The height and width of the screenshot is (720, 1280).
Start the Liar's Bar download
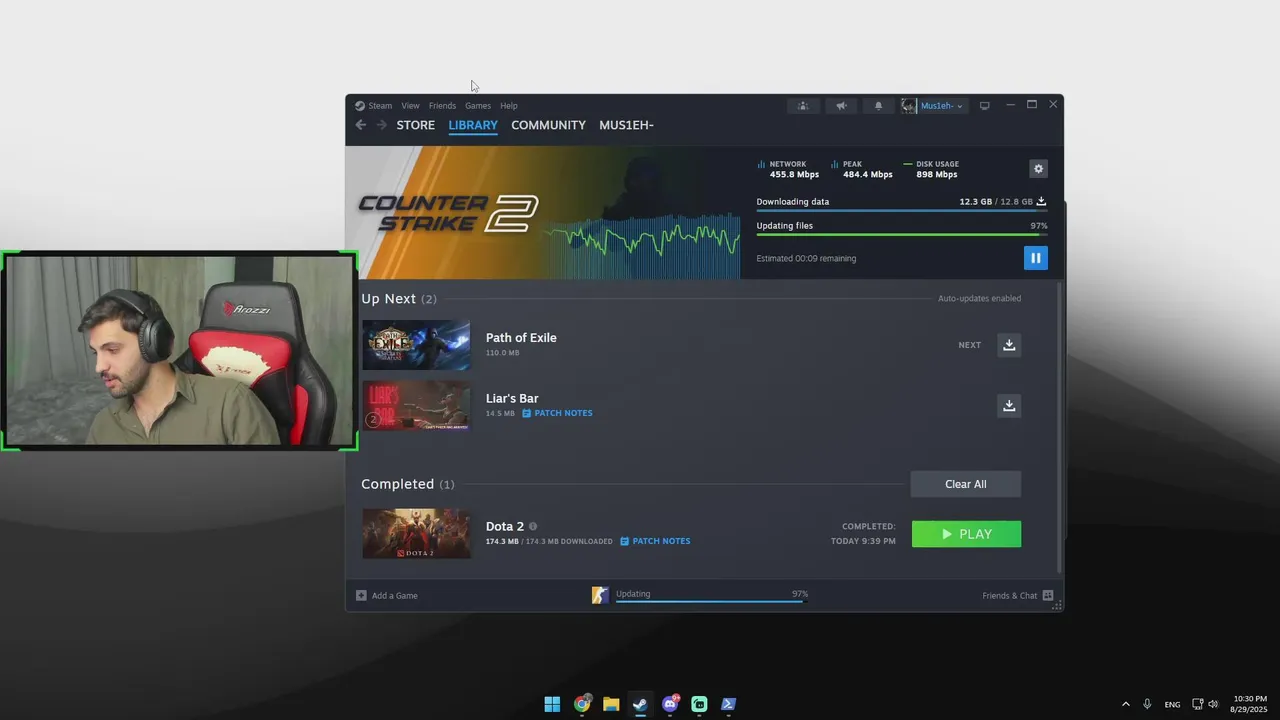pos(1009,405)
